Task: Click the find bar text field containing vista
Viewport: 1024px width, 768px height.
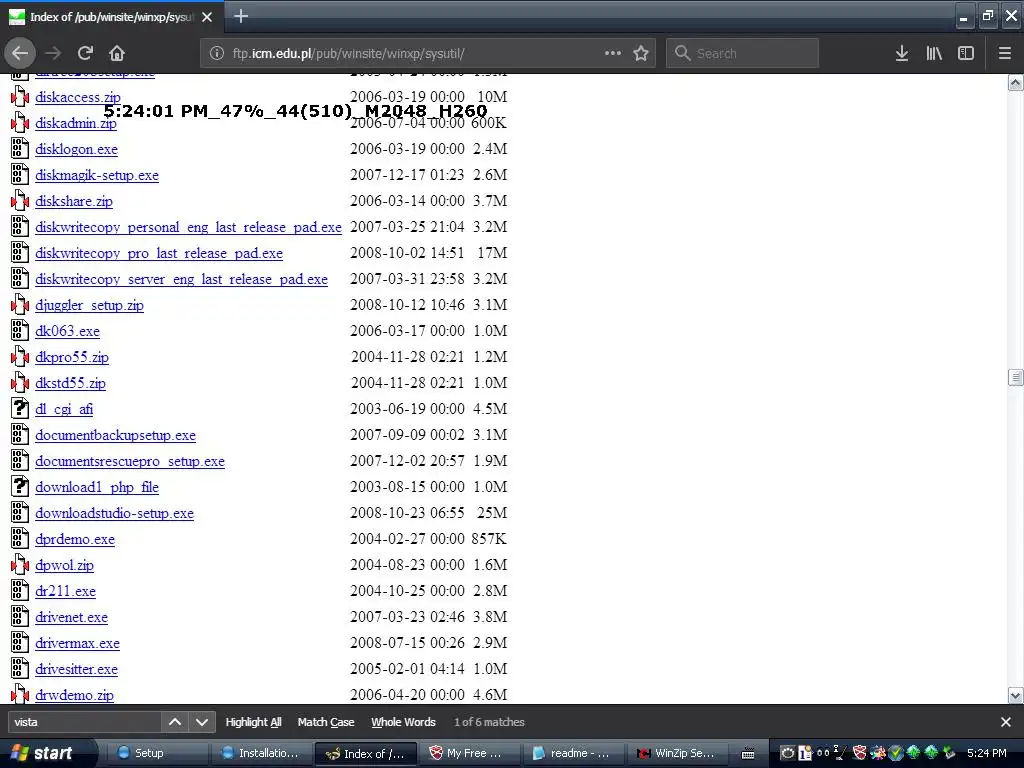Action: 85,722
